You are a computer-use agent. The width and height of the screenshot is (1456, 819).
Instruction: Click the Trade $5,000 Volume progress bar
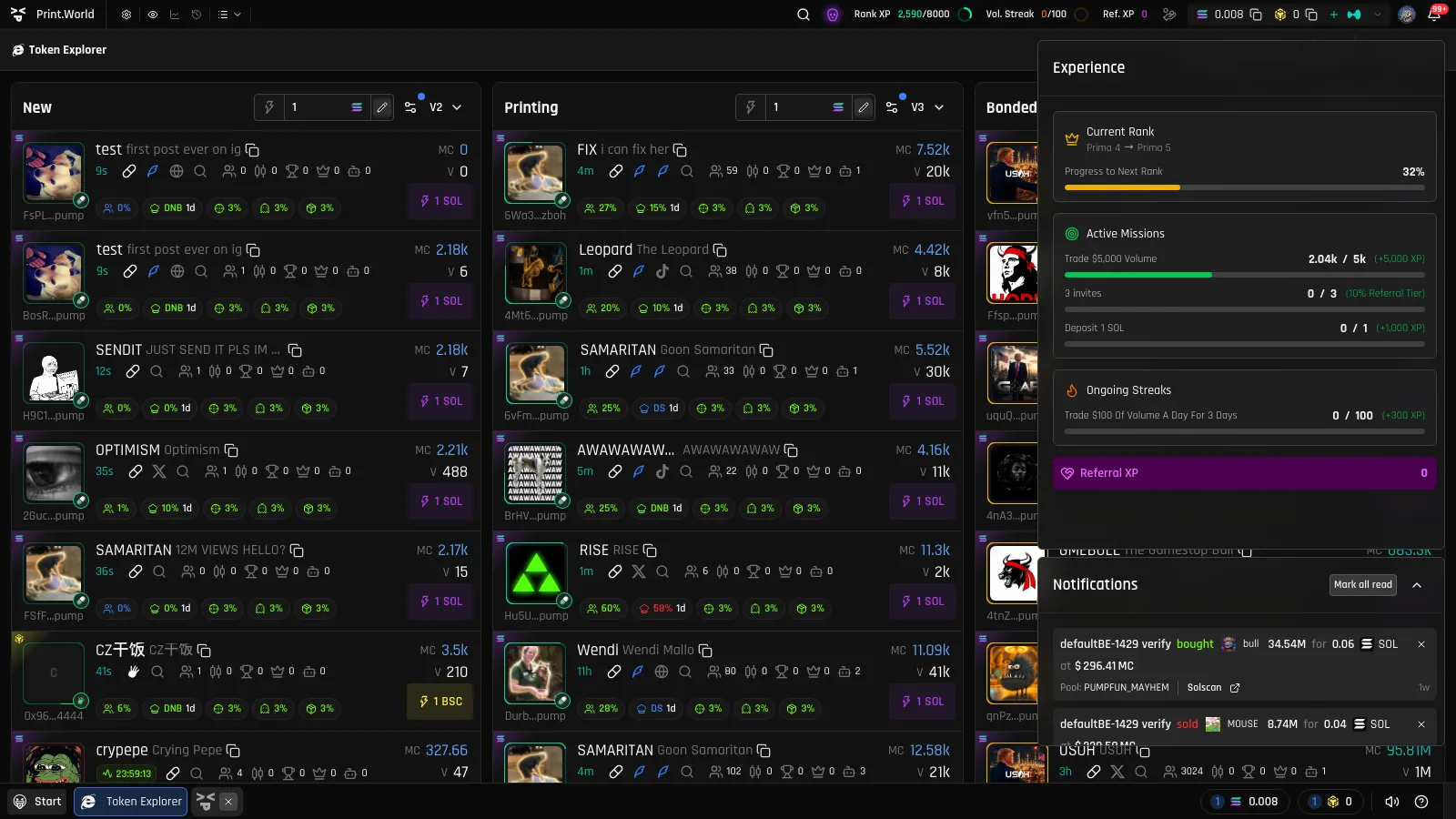click(1244, 275)
